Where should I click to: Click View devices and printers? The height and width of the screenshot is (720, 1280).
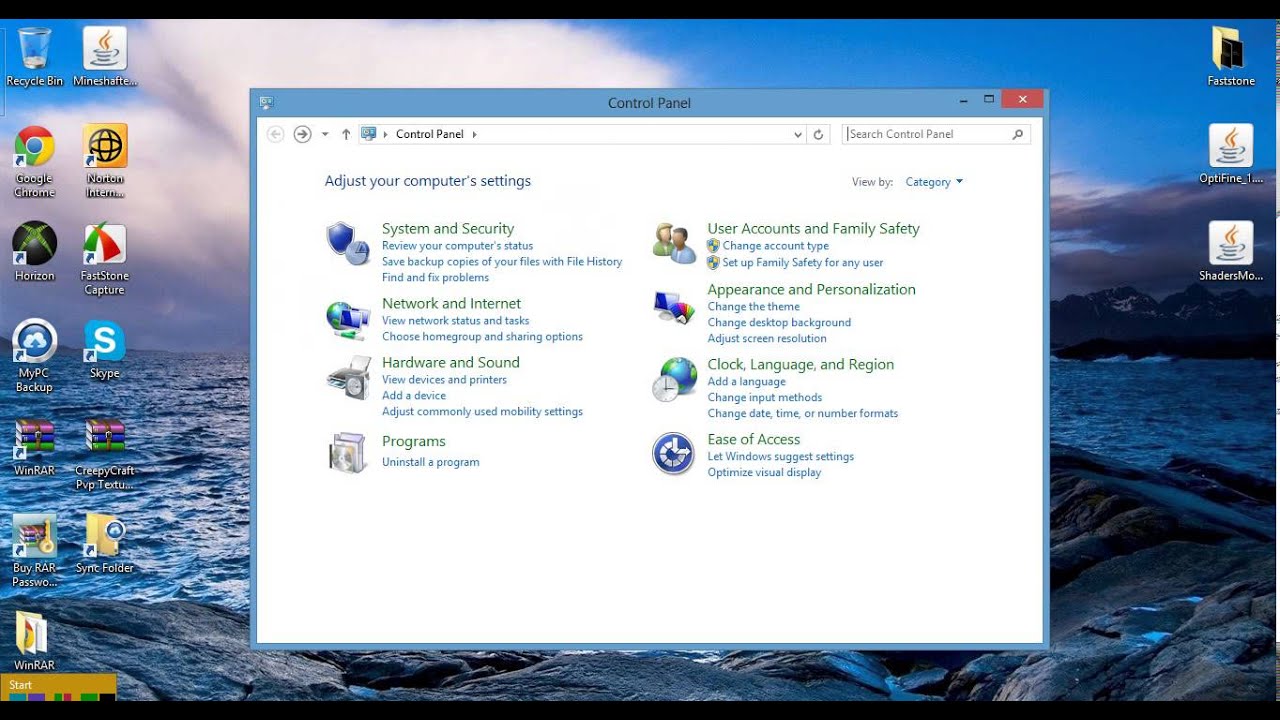[x=444, y=380]
